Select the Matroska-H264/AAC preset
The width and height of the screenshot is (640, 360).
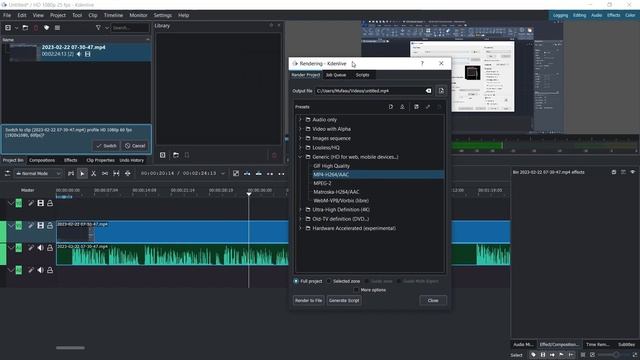point(336,192)
